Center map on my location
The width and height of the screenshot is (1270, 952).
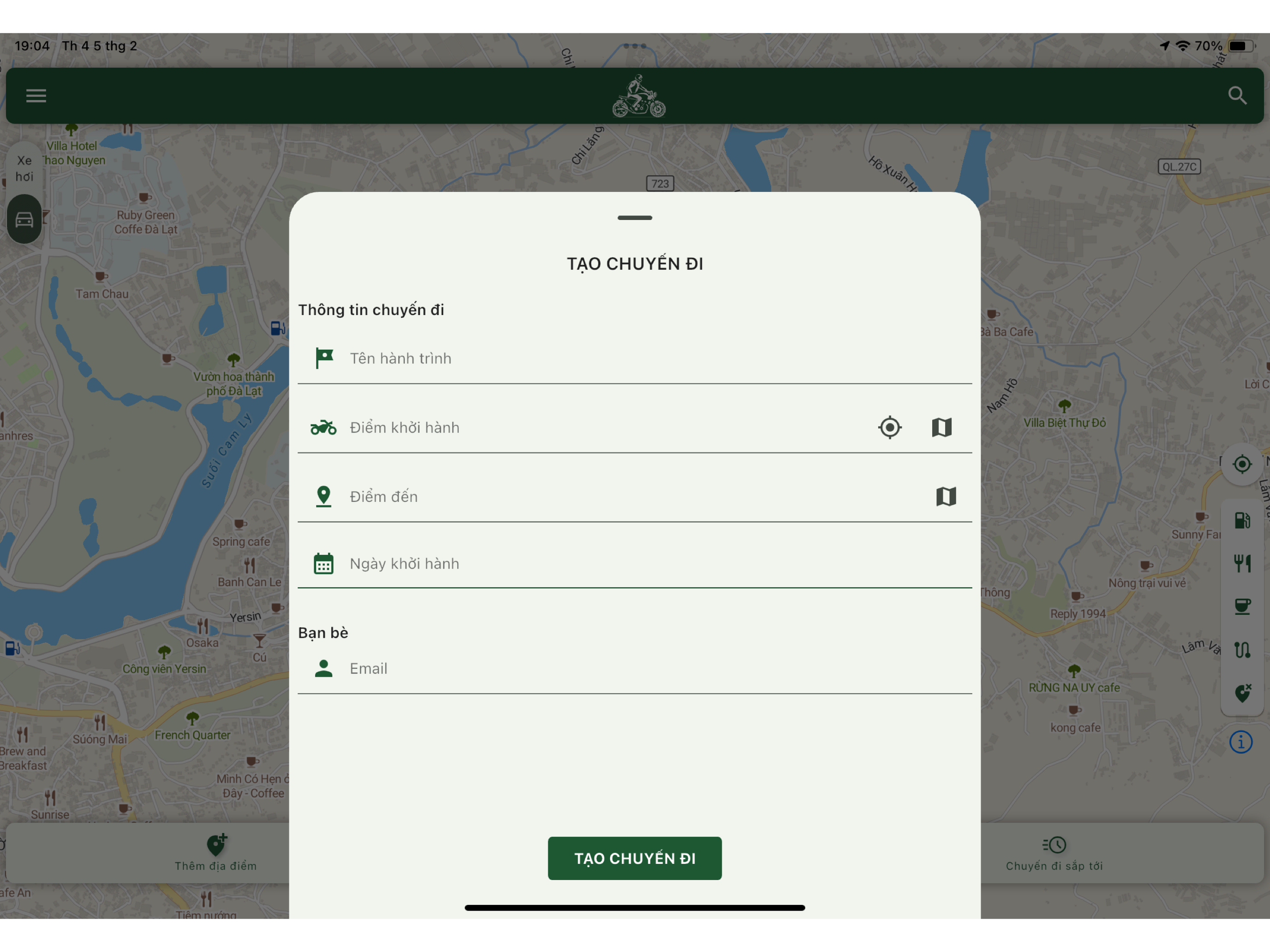click(1241, 464)
